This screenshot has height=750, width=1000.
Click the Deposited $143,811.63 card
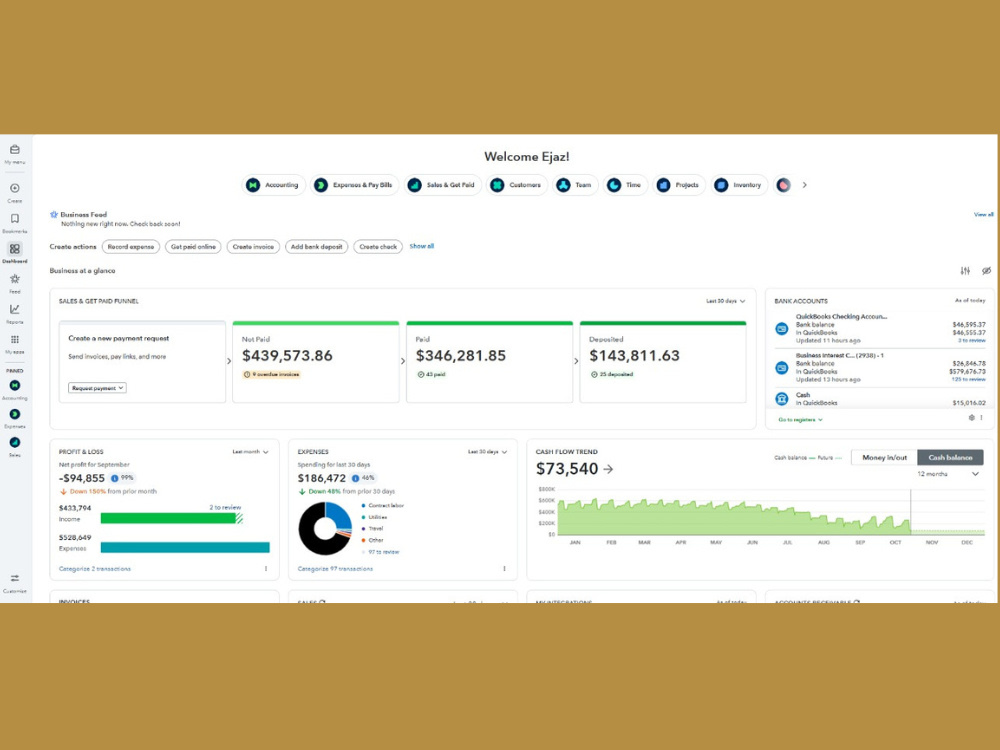[x=663, y=362]
